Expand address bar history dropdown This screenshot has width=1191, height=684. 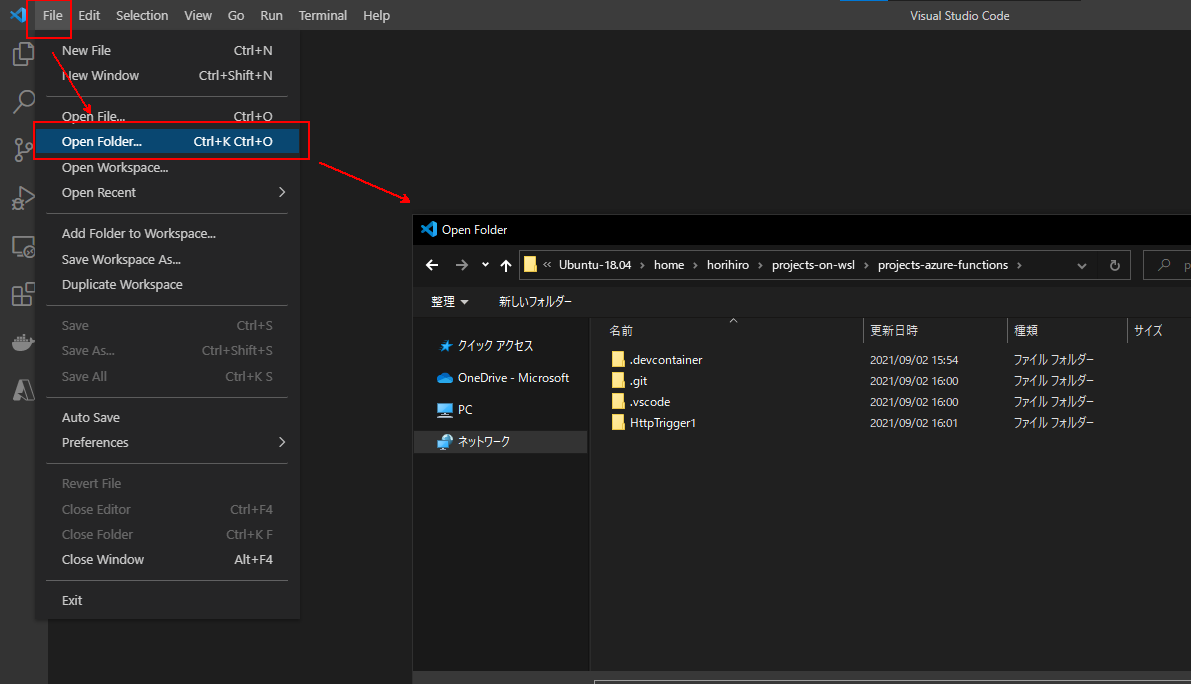click(1082, 266)
